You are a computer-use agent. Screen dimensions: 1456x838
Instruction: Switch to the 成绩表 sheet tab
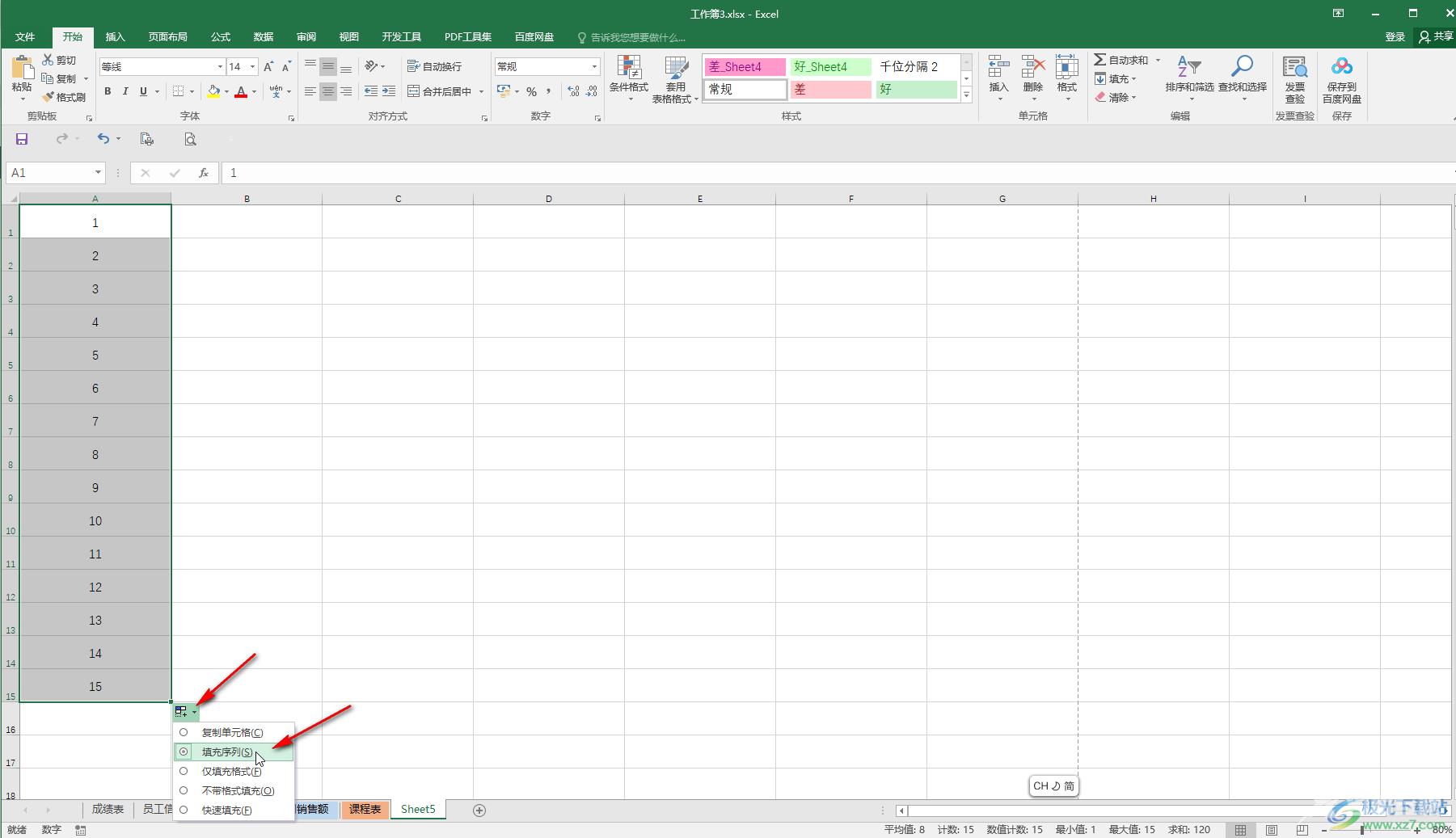[x=108, y=810]
